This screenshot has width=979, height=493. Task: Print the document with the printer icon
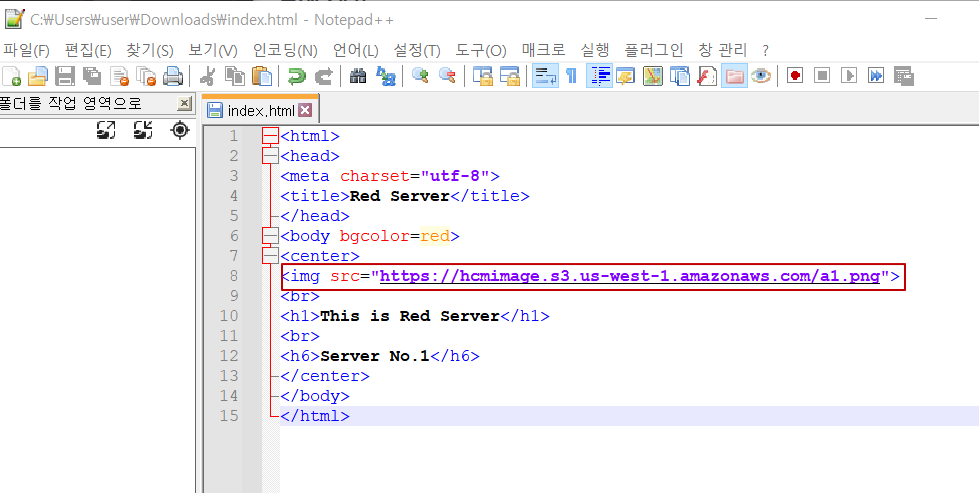click(173, 76)
